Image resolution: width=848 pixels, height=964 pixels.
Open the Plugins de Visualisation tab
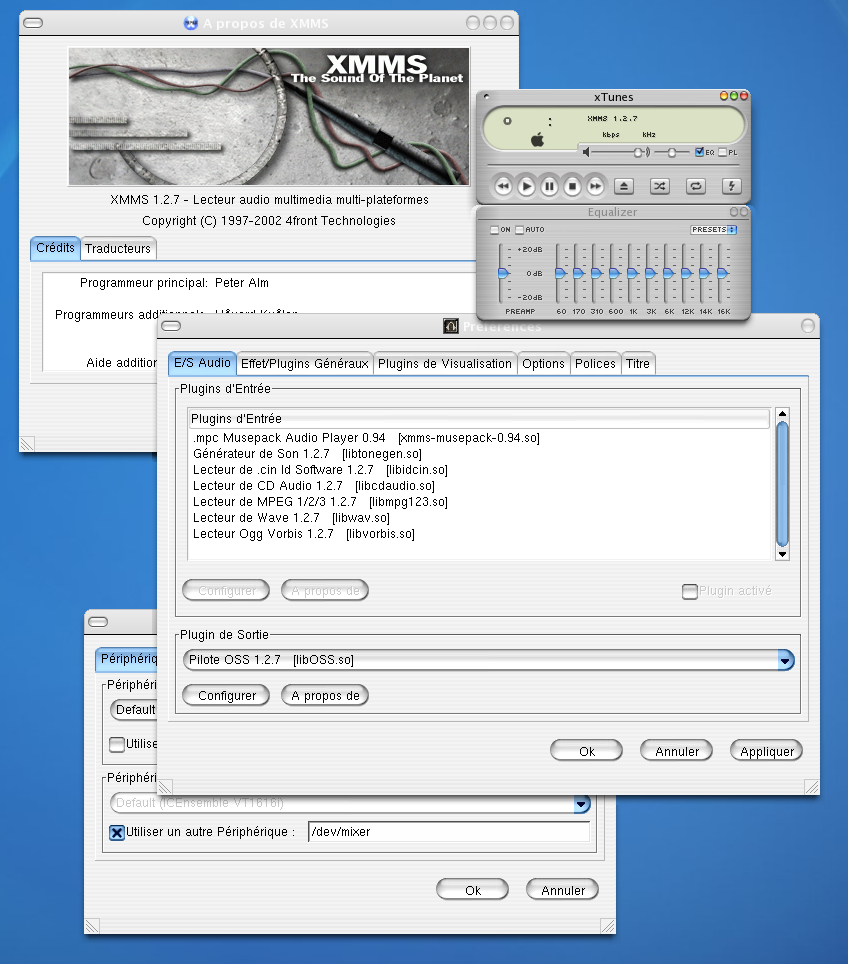click(445, 364)
